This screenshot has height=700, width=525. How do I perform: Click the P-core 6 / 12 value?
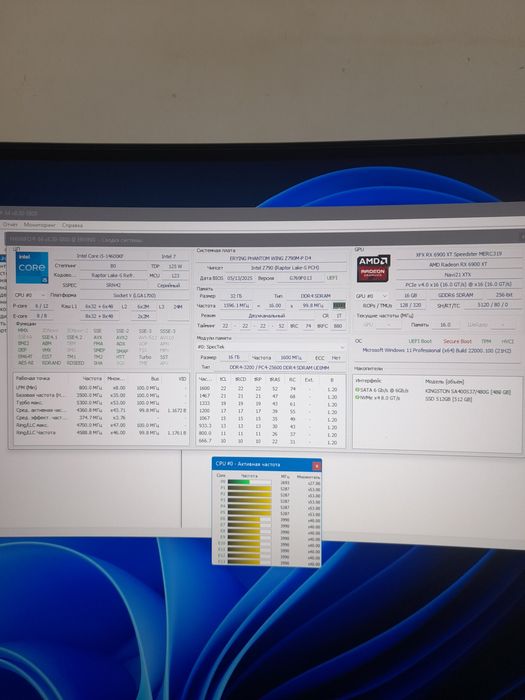(x=42, y=306)
